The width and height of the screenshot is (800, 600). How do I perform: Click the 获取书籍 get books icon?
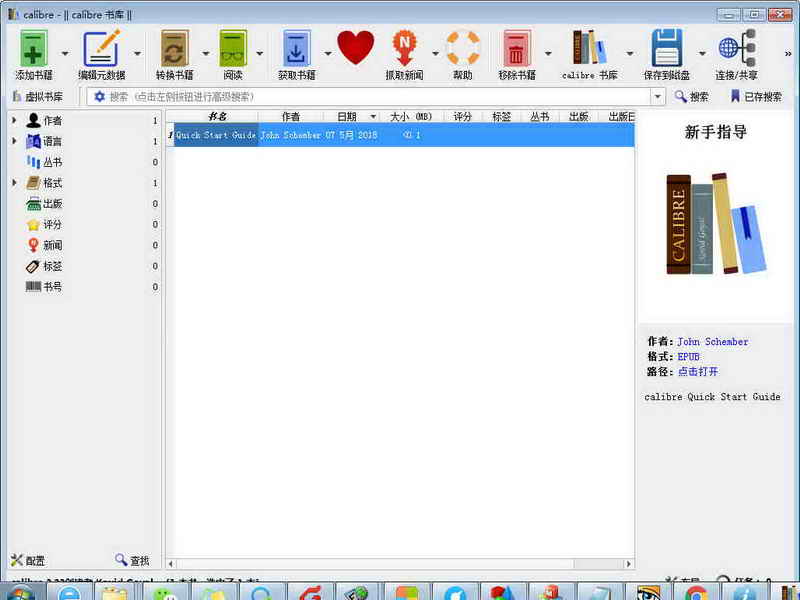(297, 48)
